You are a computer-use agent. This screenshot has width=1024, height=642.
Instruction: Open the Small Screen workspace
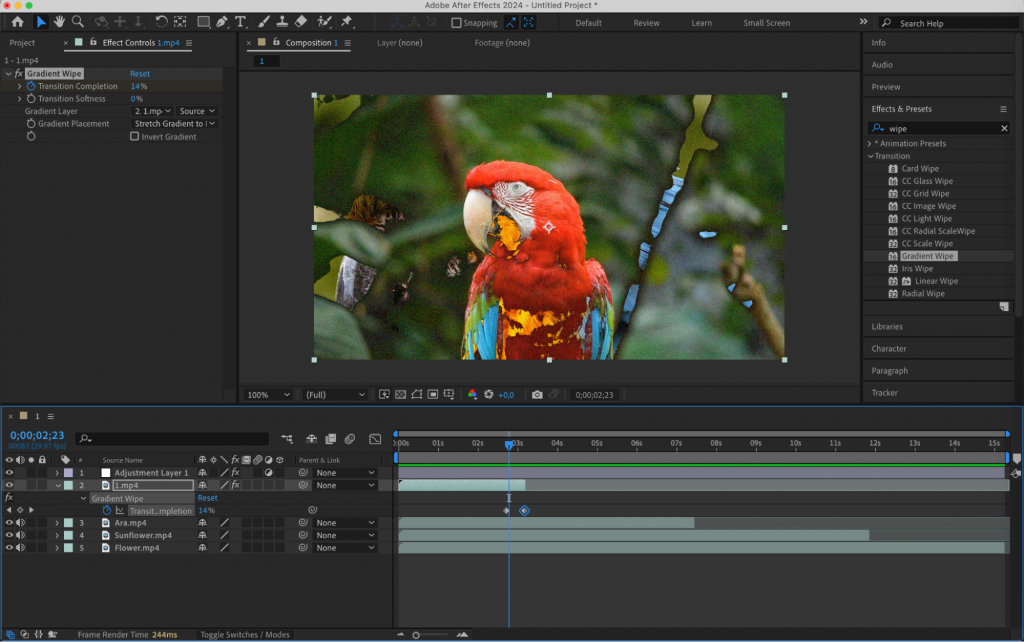tap(766, 22)
